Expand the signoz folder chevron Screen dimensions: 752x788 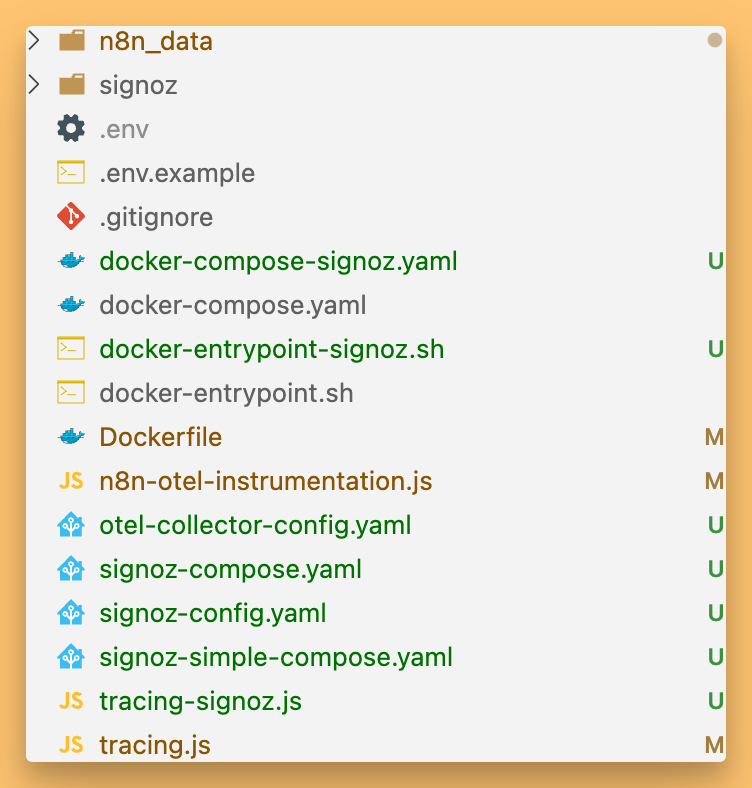click(x=35, y=85)
